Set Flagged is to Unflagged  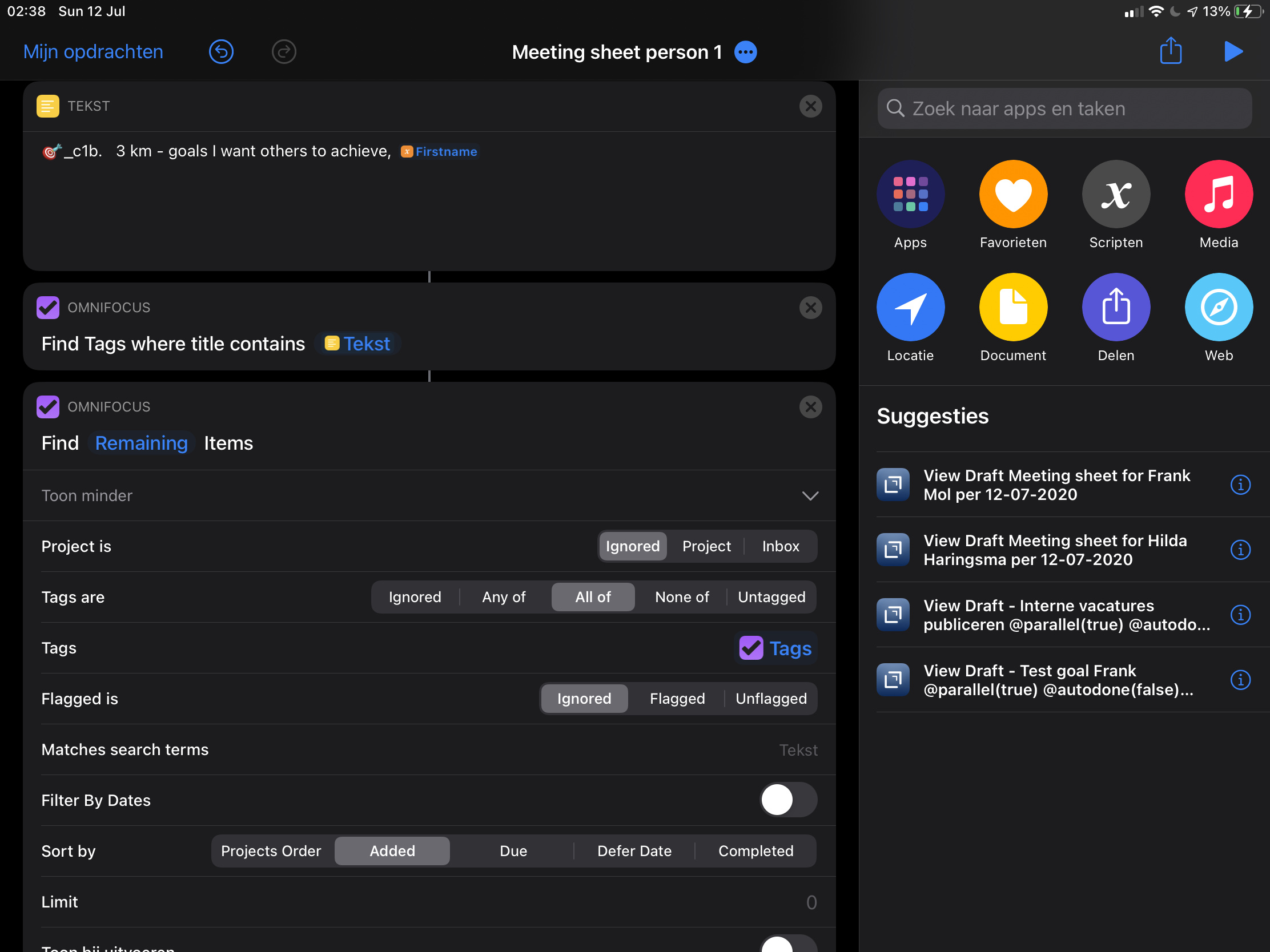tap(770, 699)
